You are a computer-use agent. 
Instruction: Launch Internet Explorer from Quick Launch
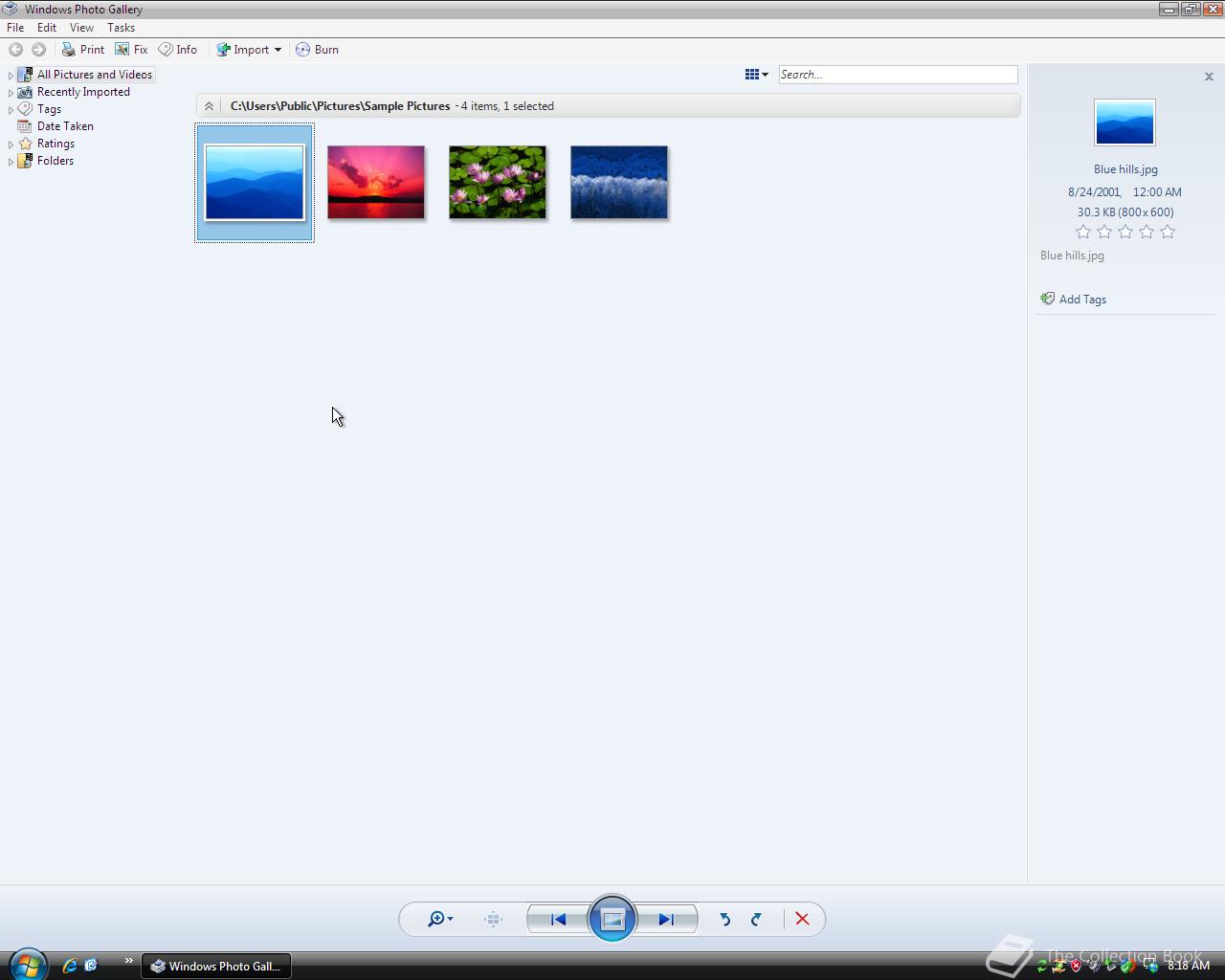point(70,966)
